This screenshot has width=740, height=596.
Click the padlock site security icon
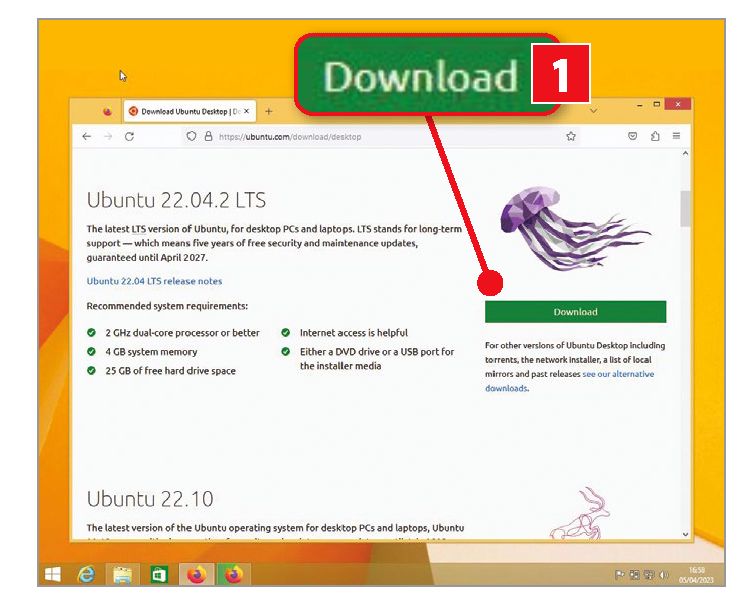pos(208,136)
